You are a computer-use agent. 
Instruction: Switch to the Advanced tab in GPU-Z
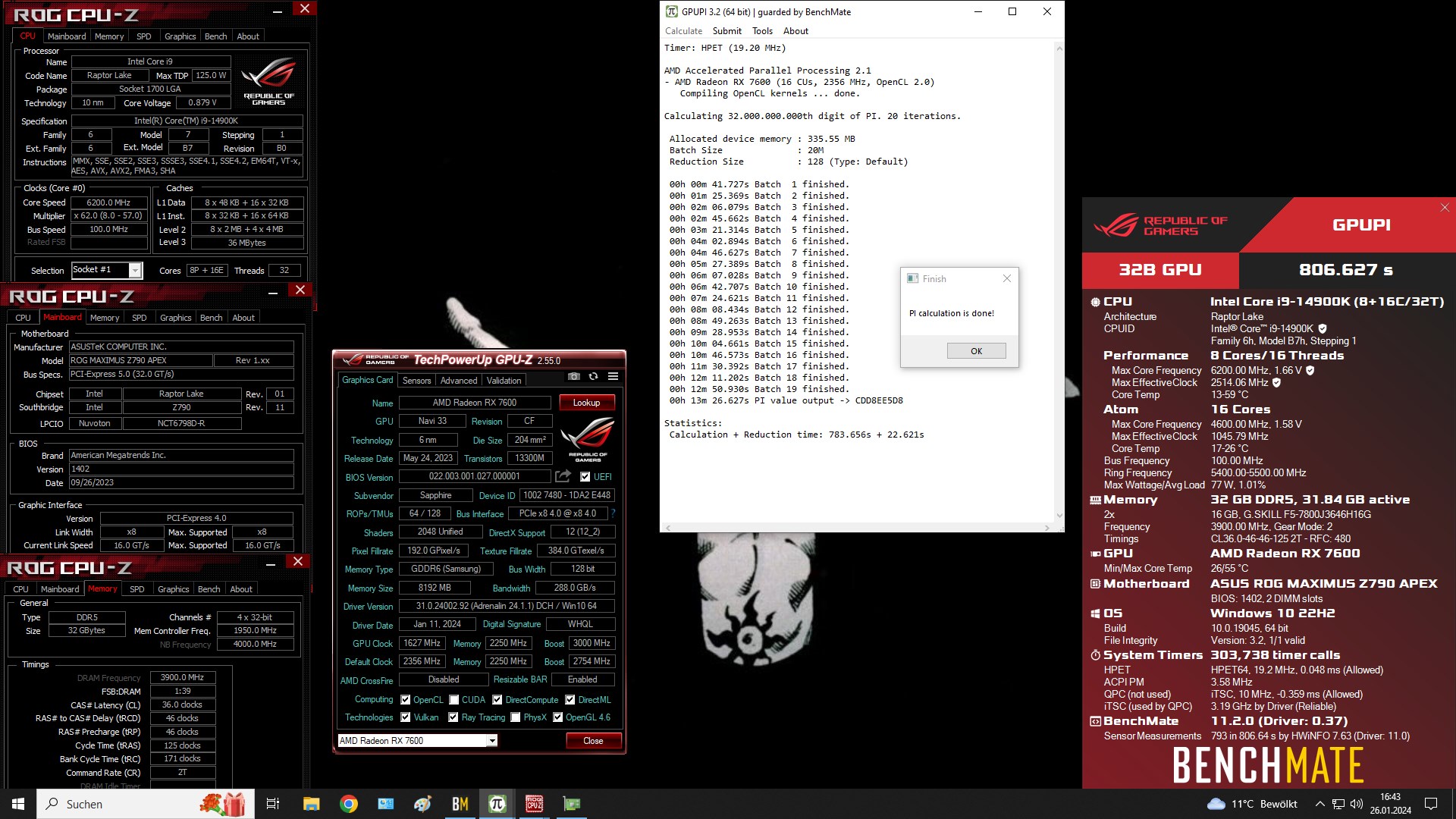coord(459,381)
